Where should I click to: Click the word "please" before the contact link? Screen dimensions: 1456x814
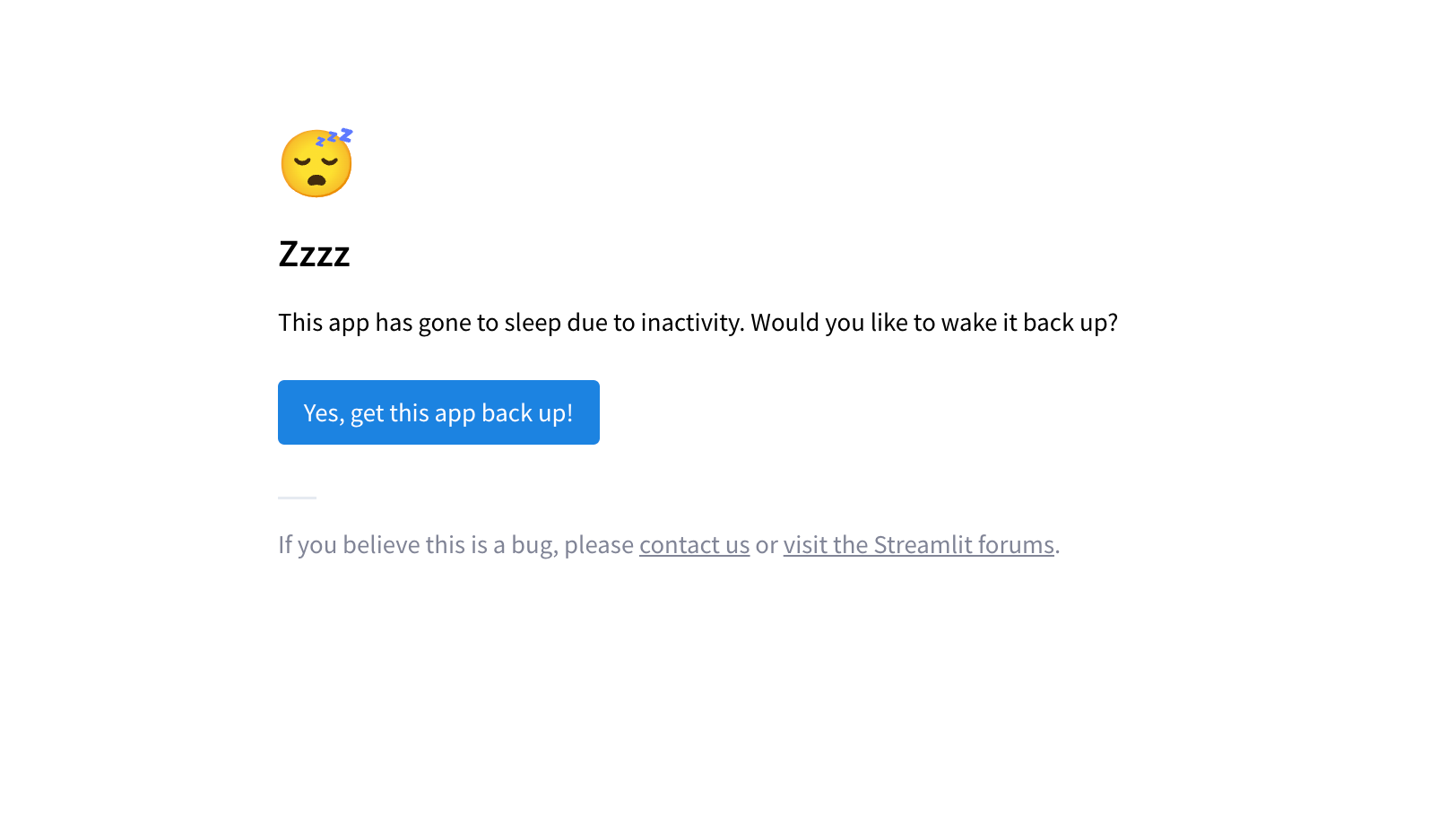coord(598,545)
